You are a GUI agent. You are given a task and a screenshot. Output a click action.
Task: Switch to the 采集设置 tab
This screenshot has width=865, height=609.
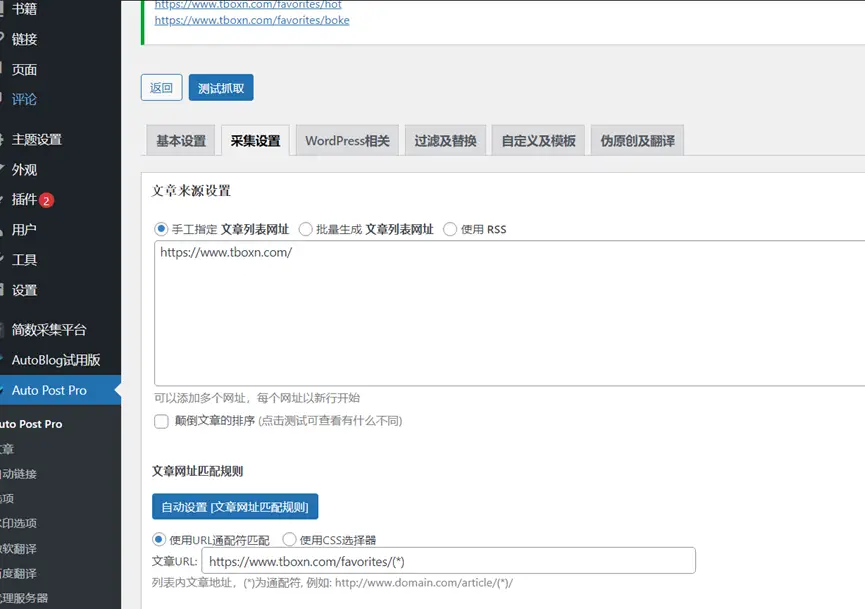tap(255, 141)
